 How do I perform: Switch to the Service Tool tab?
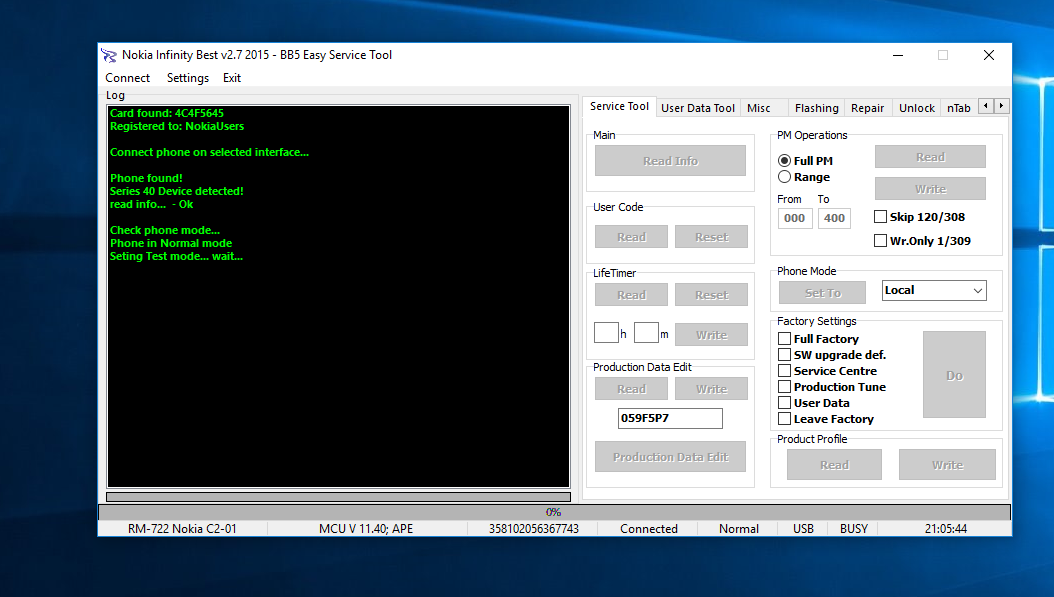coord(619,106)
